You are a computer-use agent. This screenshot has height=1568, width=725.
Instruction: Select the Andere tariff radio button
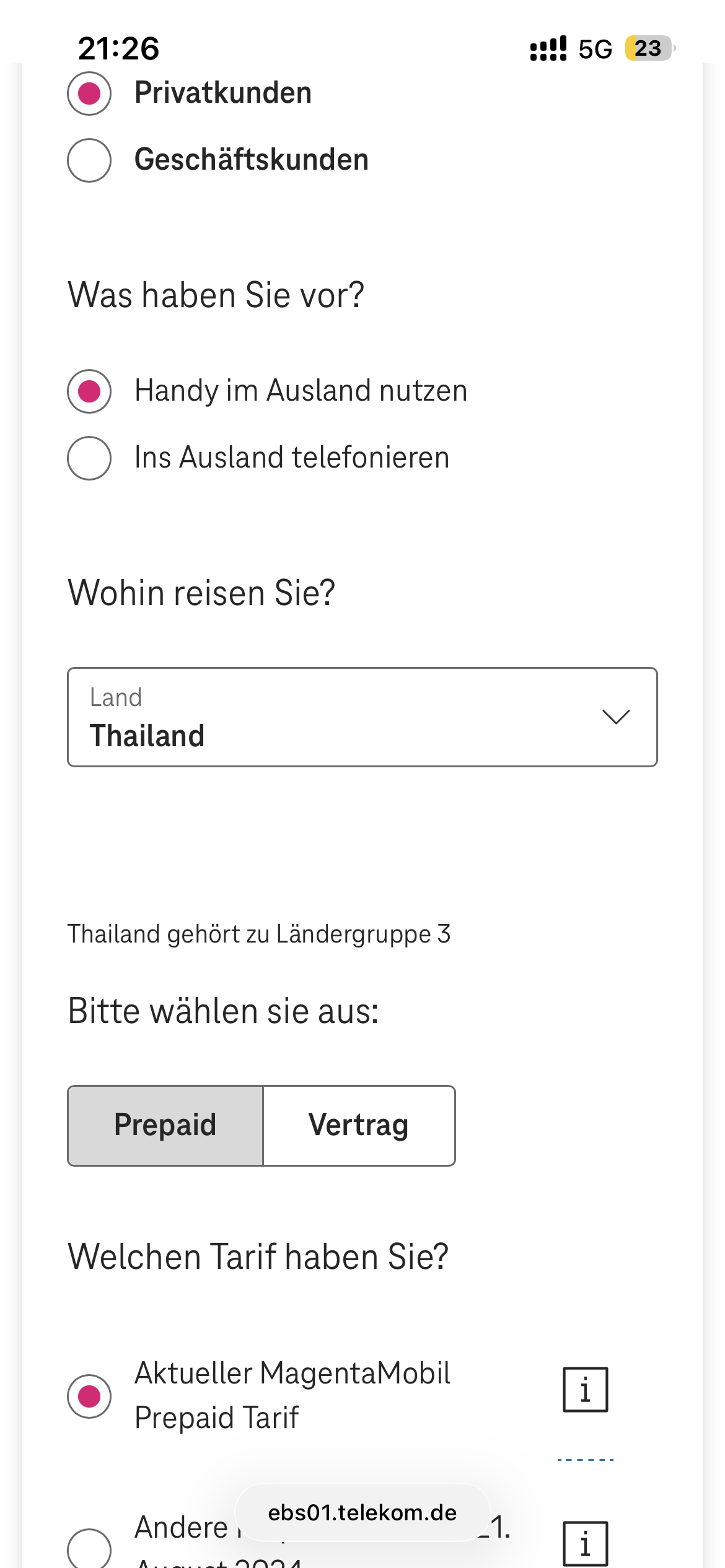click(89, 1548)
